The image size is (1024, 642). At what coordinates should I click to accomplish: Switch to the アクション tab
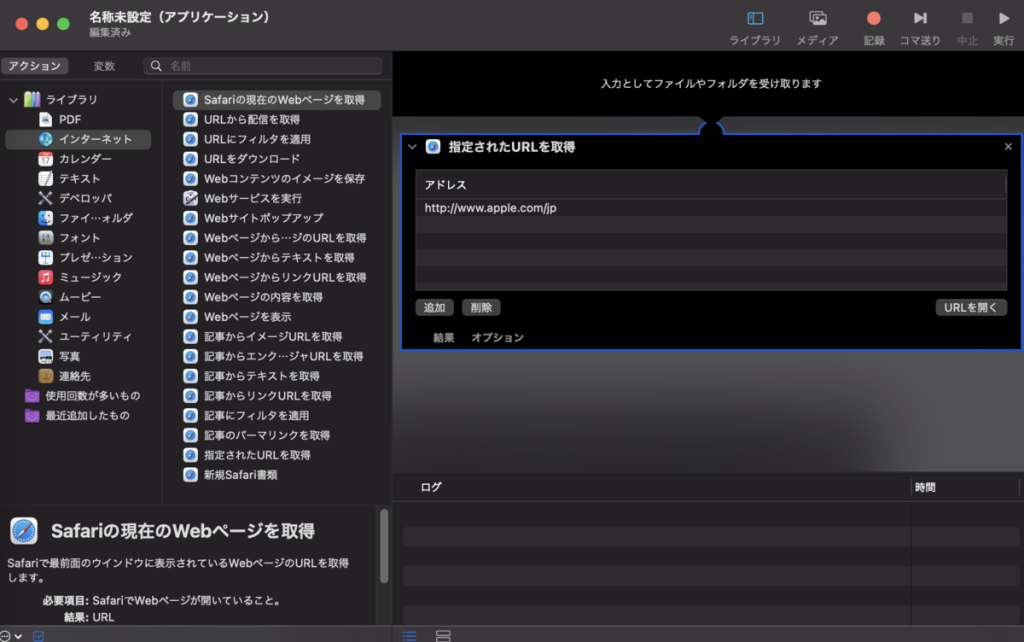[34, 66]
